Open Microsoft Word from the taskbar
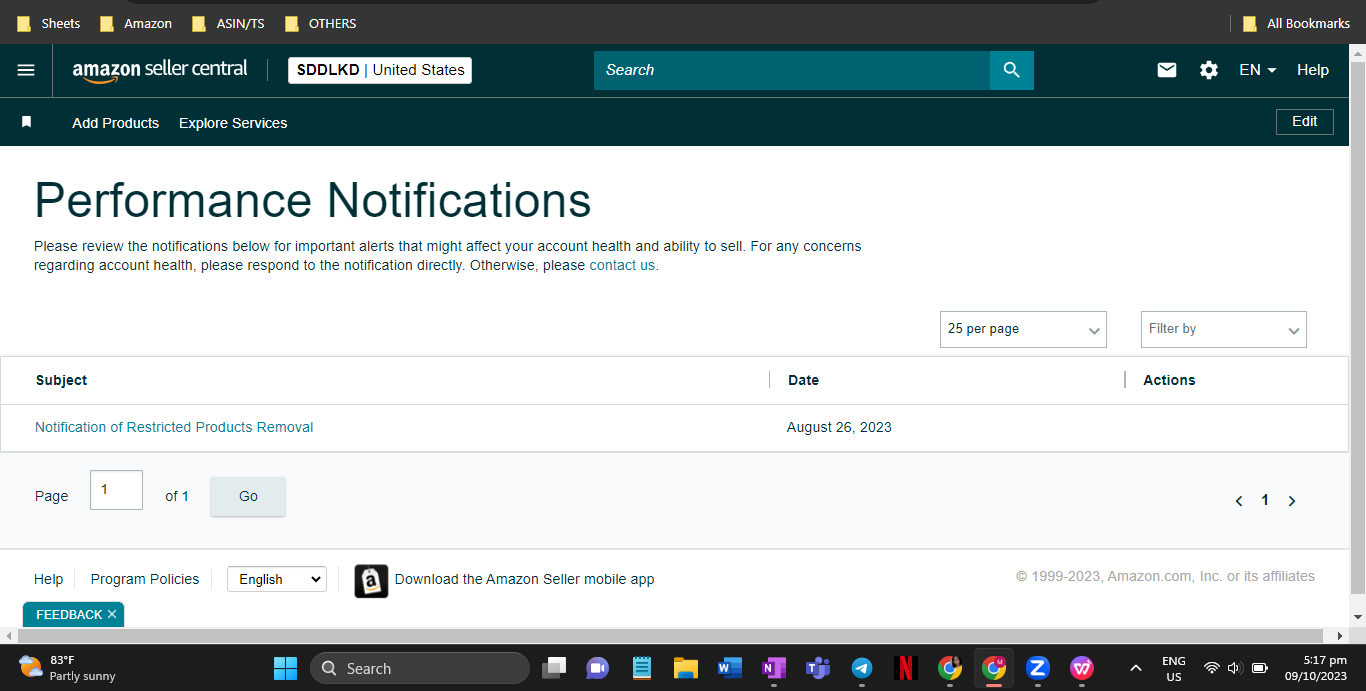 [x=729, y=668]
